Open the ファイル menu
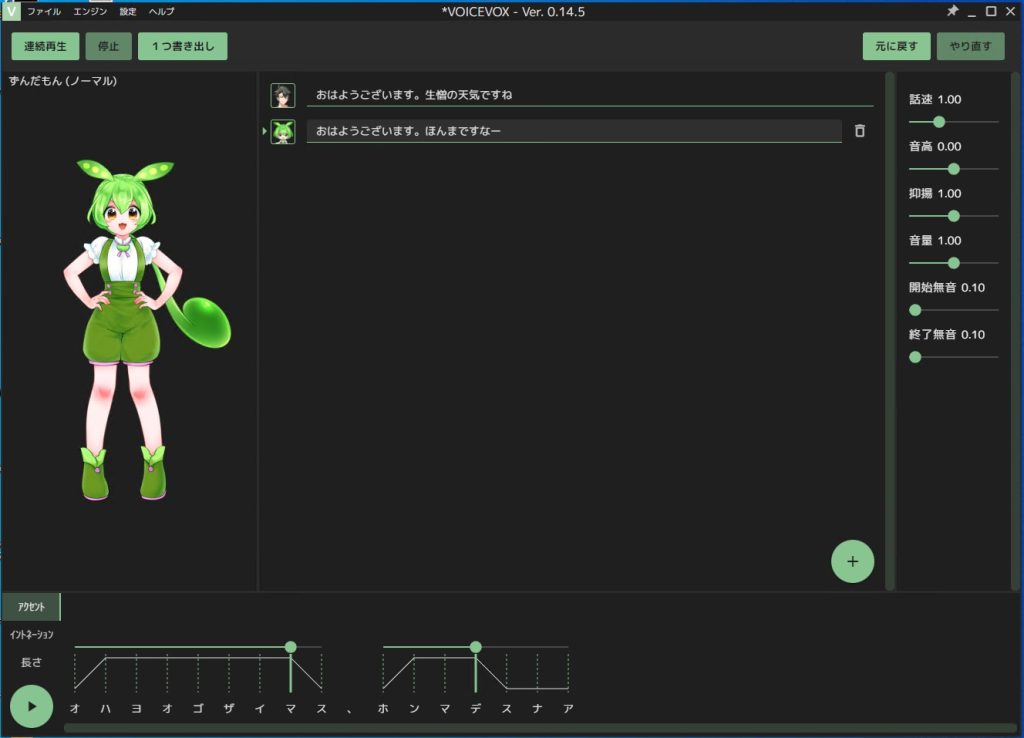Viewport: 1024px width, 738px height. point(44,12)
